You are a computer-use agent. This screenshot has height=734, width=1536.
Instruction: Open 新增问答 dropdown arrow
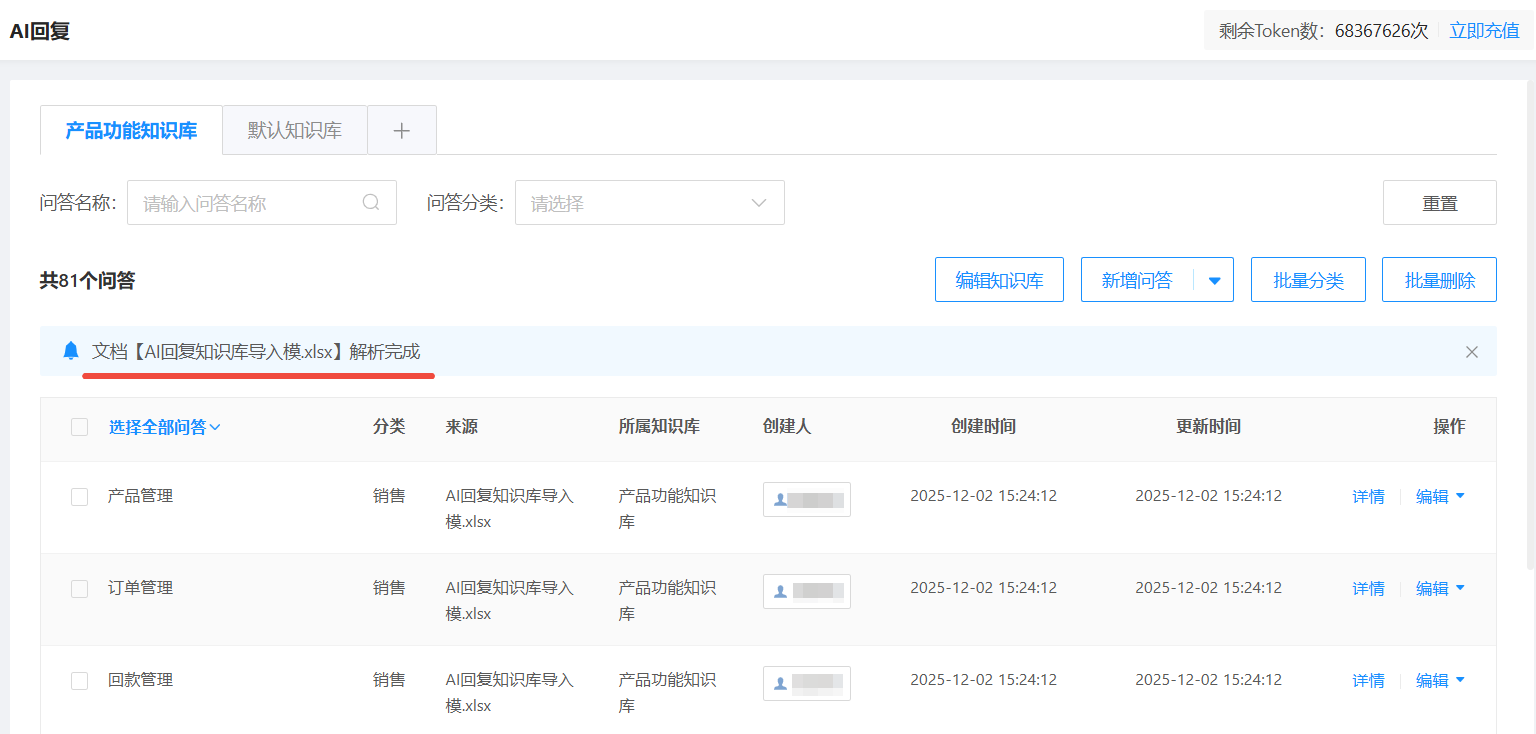tap(1214, 281)
